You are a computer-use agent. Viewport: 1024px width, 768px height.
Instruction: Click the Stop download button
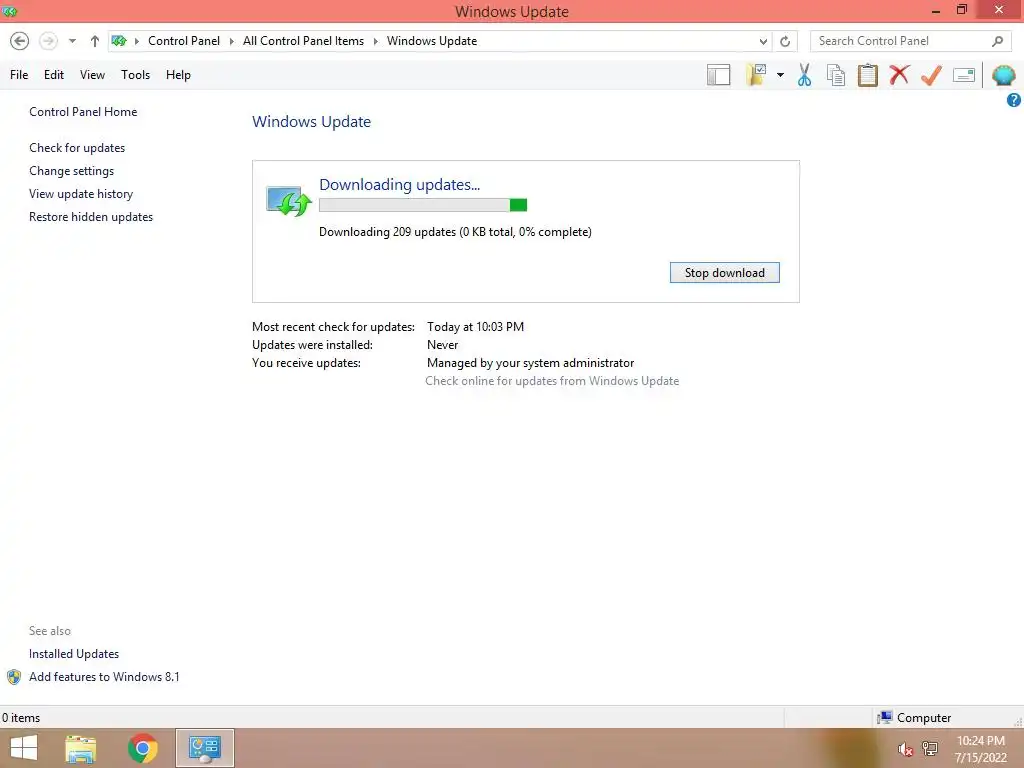pyautogui.click(x=724, y=273)
